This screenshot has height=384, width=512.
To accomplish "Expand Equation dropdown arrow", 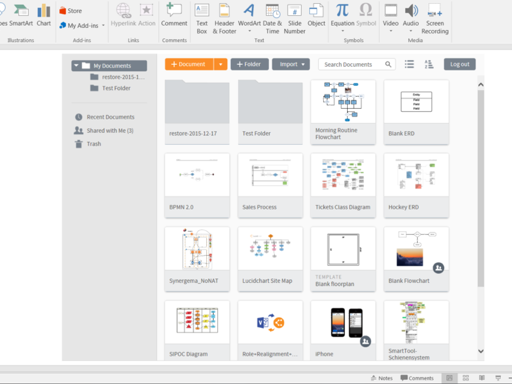I will click(x=342, y=31).
